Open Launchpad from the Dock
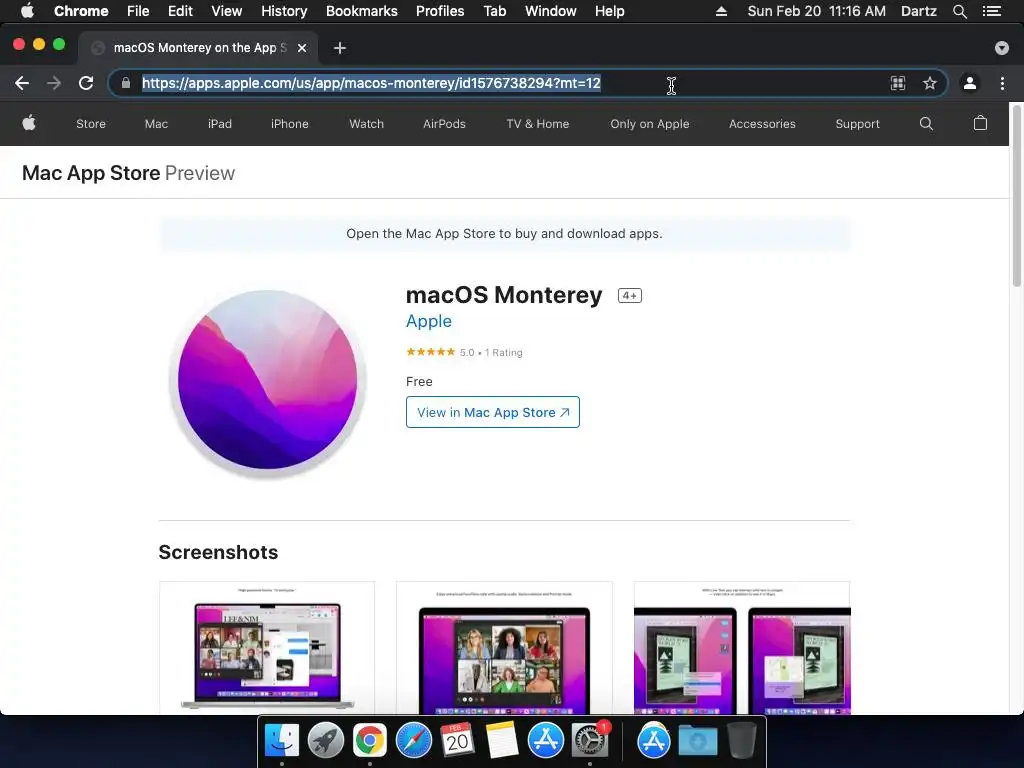The height and width of the screenshot is (768, 1024). (x=325, y=741)
